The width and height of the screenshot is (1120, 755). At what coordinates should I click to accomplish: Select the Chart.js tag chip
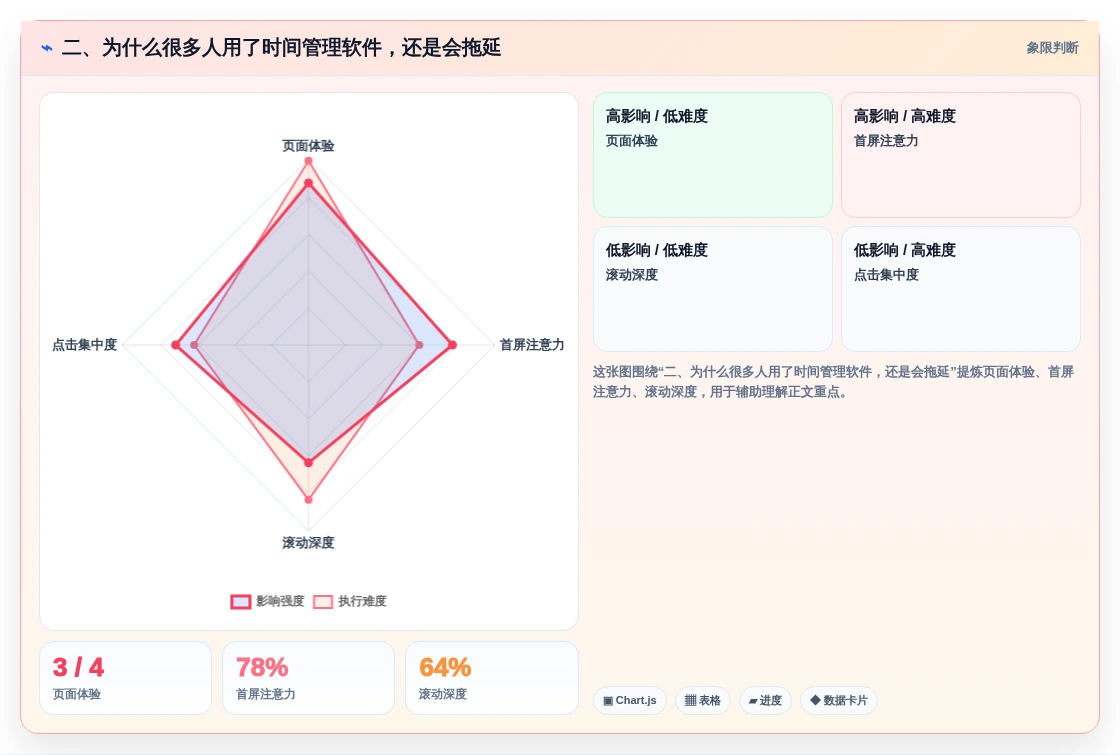629,700
